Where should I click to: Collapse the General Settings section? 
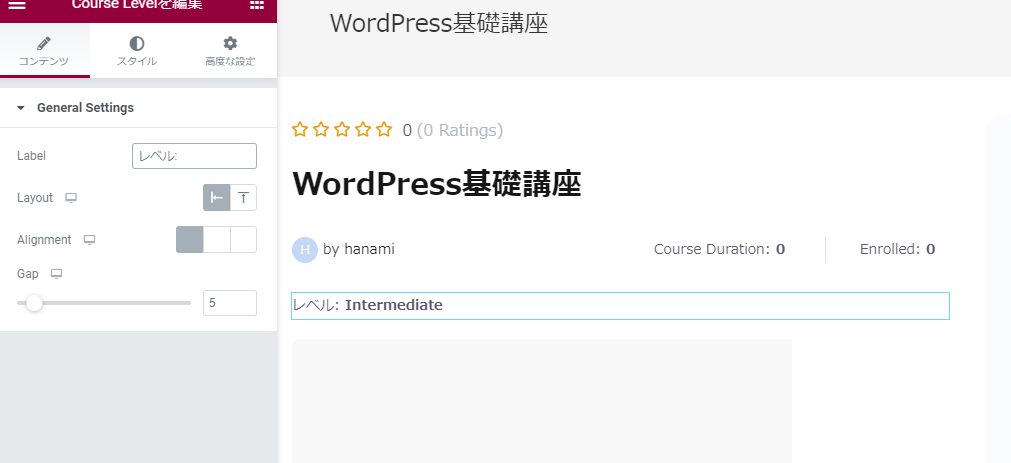(20, 108)
